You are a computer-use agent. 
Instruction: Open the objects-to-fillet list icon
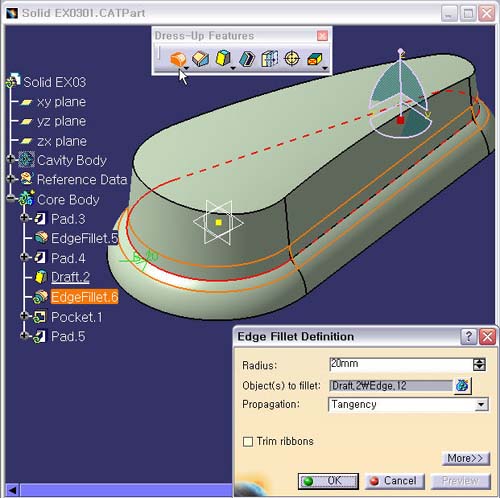(x=462, y=385)
